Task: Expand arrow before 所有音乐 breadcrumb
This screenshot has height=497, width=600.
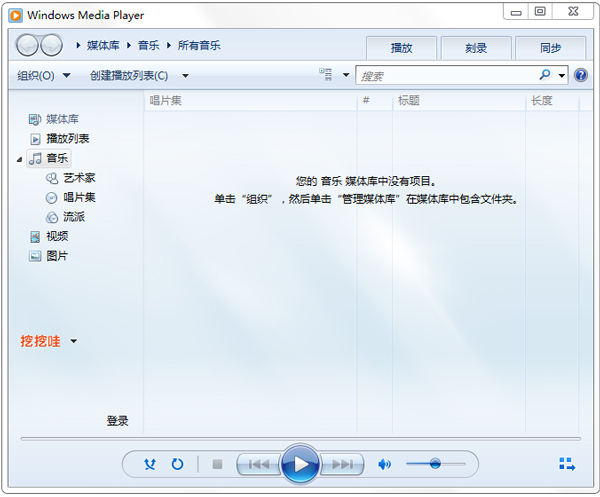Action: point(169,46)
